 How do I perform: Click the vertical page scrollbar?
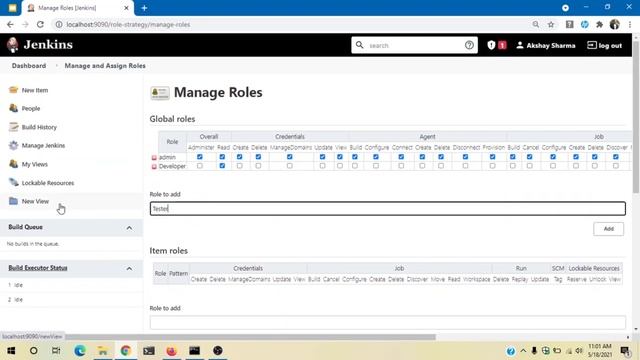point(636,116)
